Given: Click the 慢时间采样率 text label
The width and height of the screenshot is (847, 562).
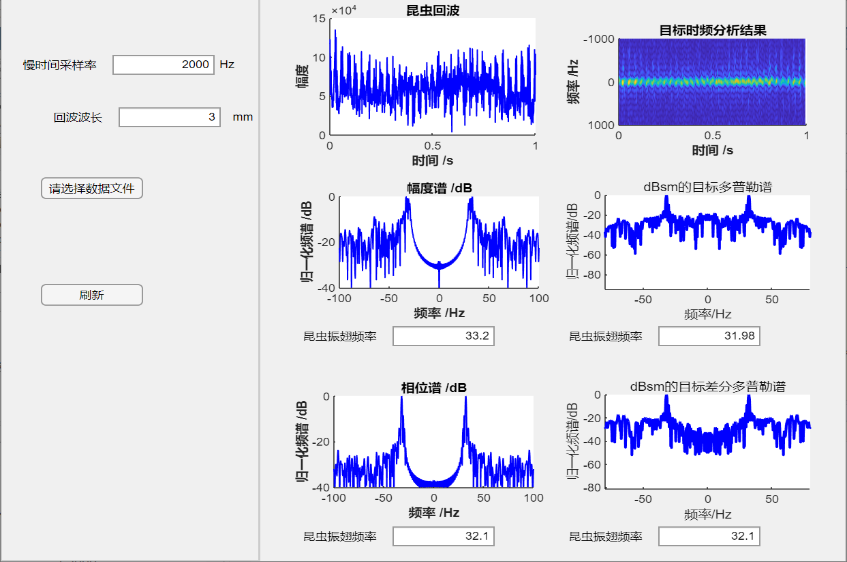Looking at the screenshot, I should (60, 65).
